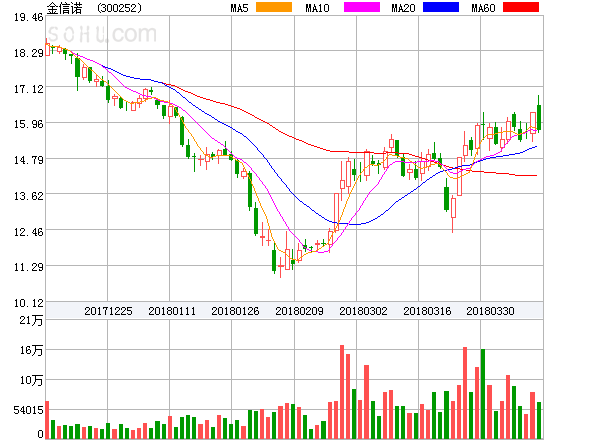Click the stock name 金信诺
The height and width of the screenshot is (440, 600).
pyautogui.click(x=64, y=8)
